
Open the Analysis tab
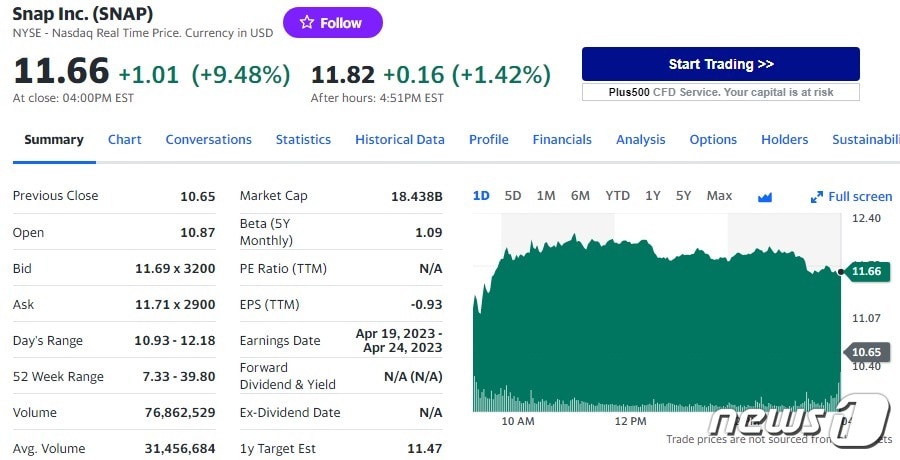tap(640, 140)
